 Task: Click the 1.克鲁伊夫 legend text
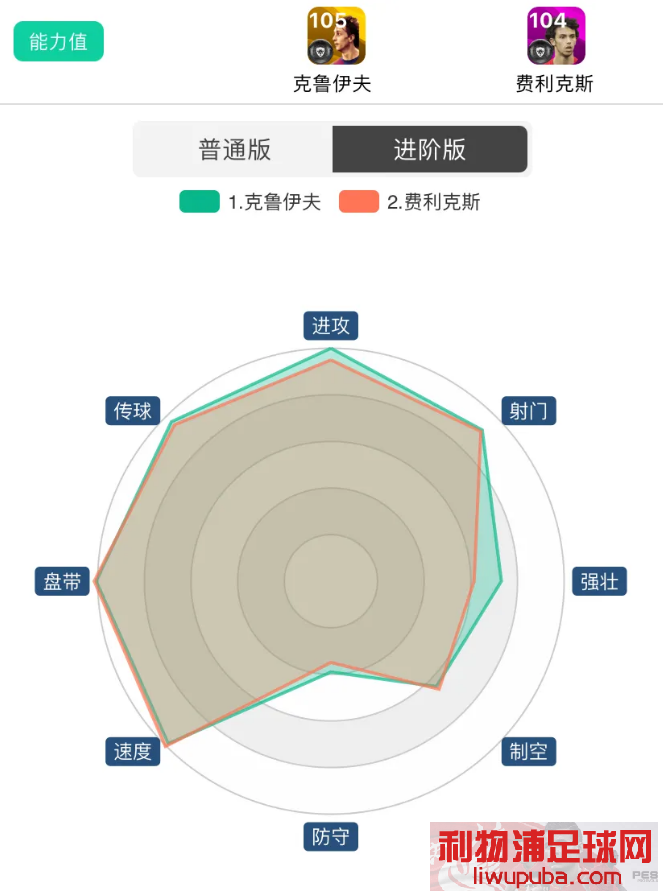point(274,202)
